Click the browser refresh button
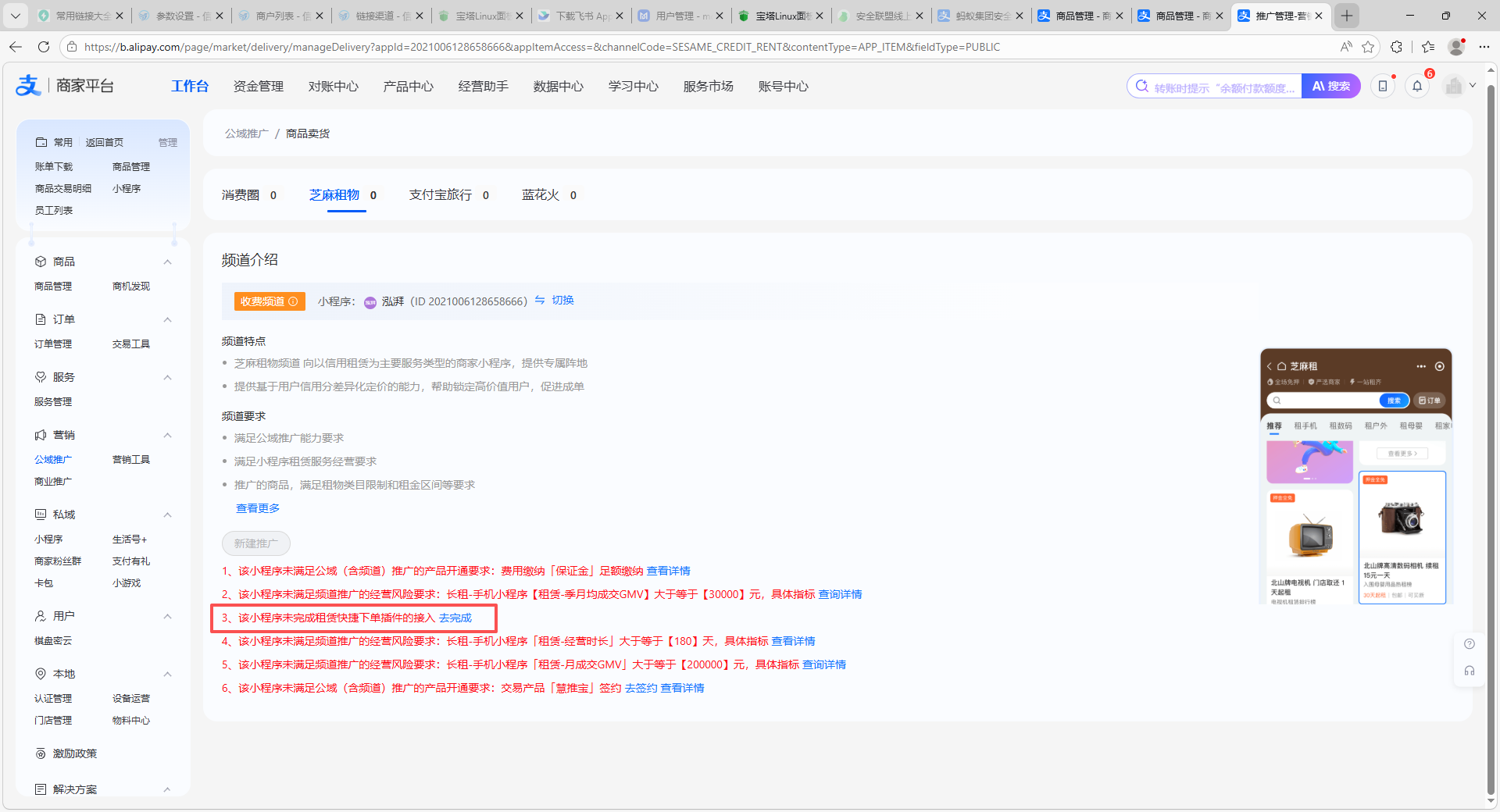The image size is (1500, 812). click(x=44, y=47)
